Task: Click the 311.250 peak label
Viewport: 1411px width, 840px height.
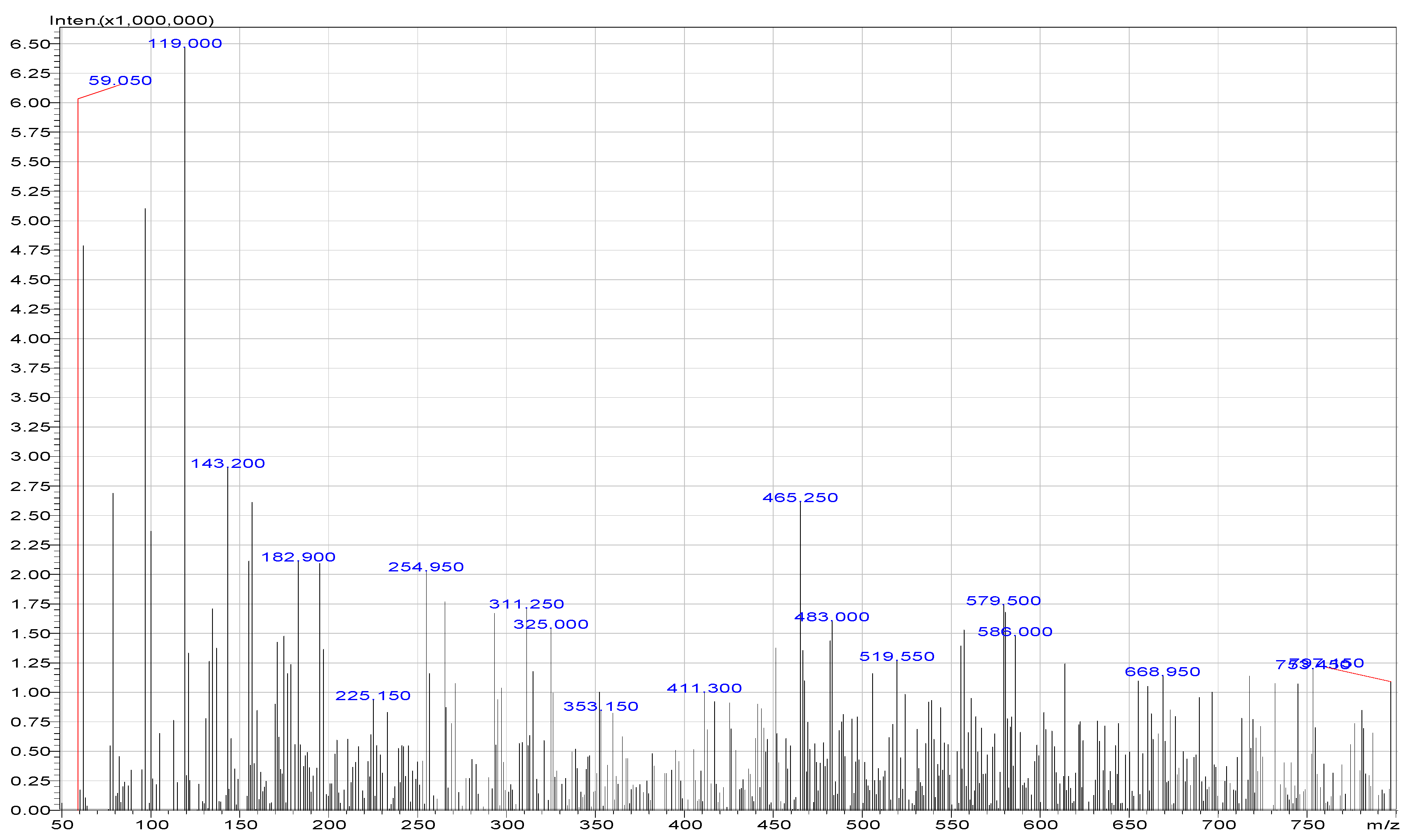Action: pos(527,604)
